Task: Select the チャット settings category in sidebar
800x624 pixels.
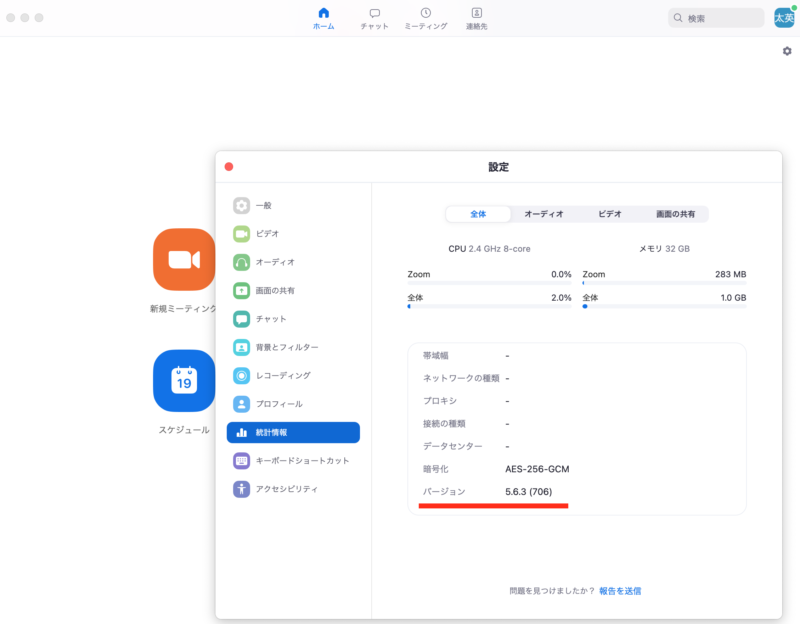Action: point(293,319)
